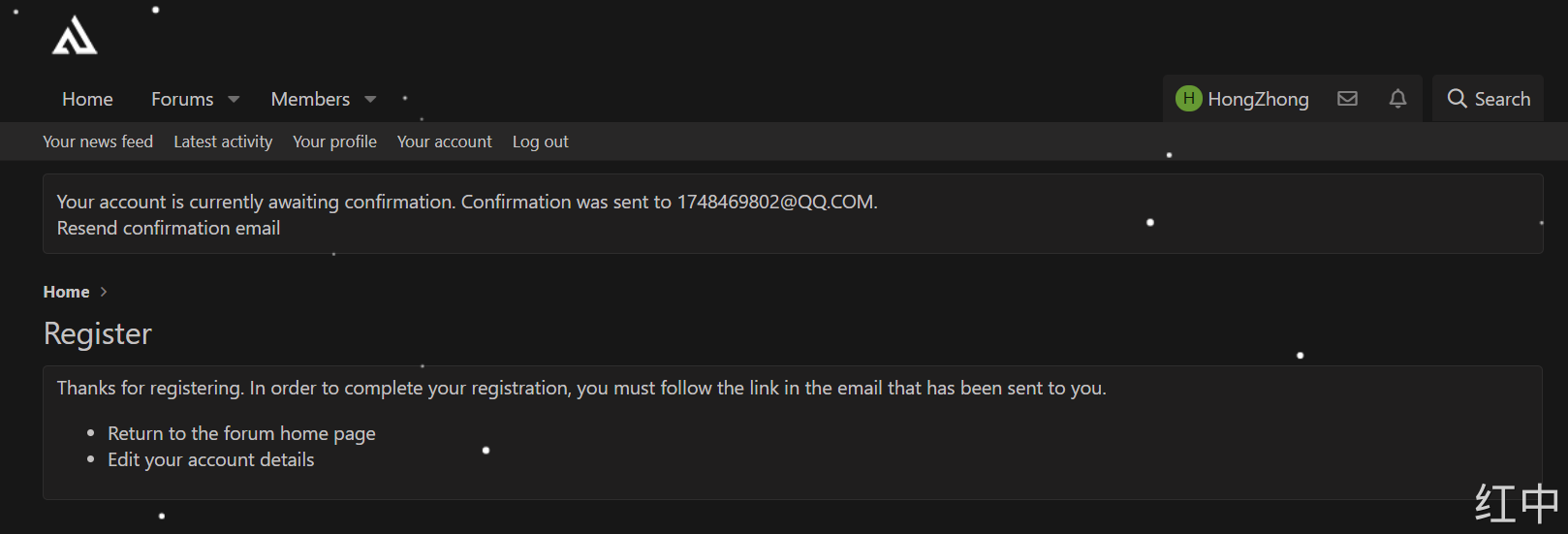Go to Your profile

pos(334,141)
